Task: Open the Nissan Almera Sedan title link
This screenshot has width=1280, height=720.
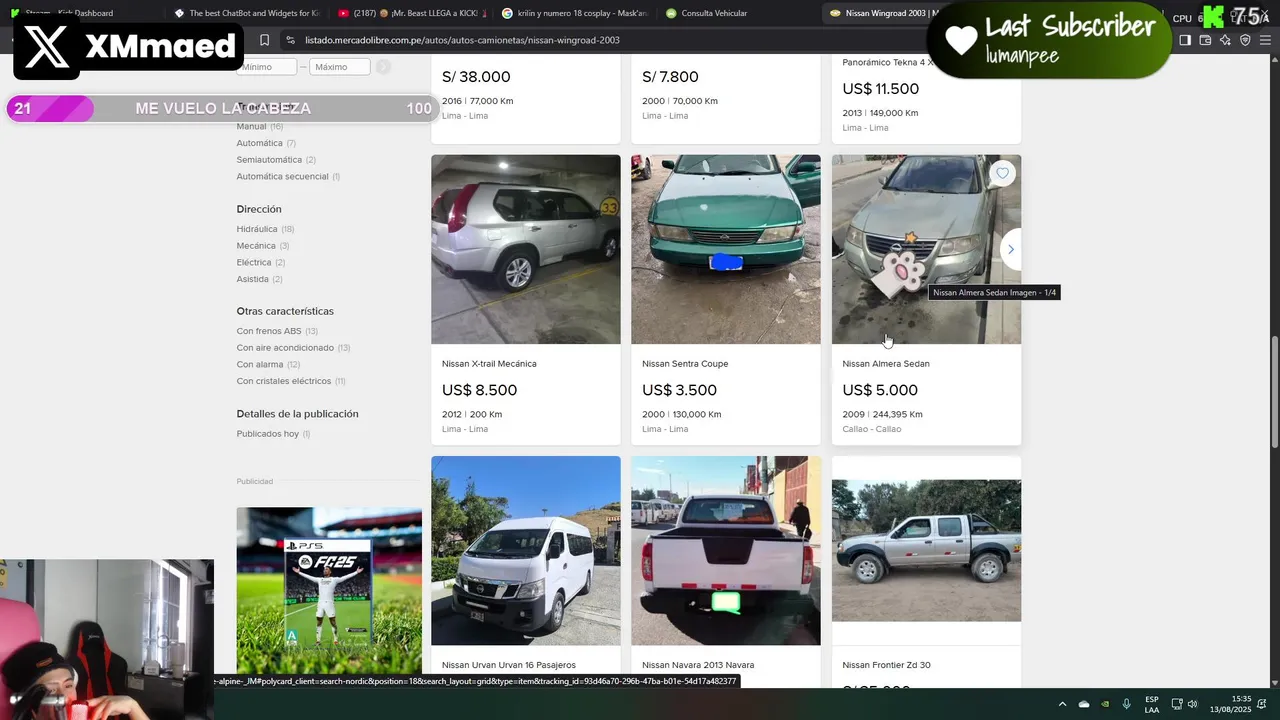Action: tap(886, 364)
